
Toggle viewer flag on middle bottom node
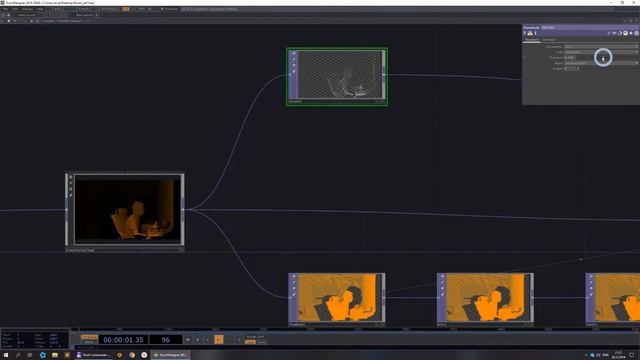pos(442,276)
